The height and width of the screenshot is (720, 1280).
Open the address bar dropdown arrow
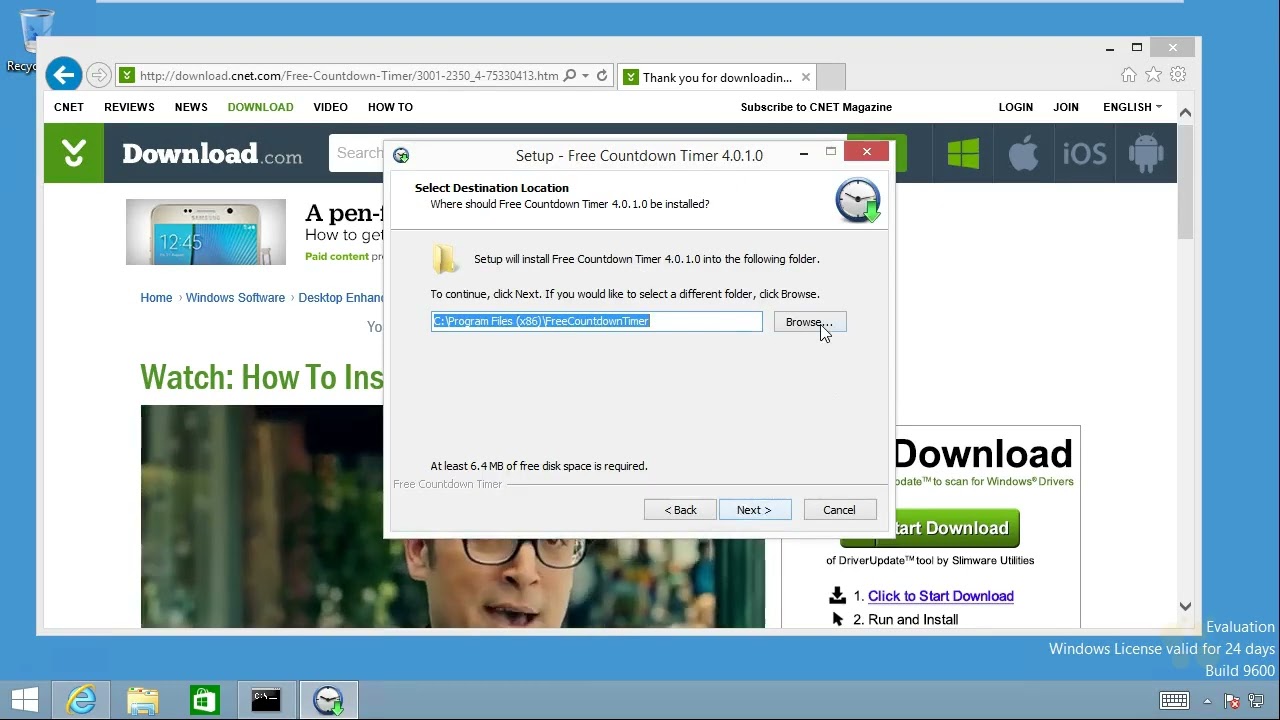(x=585, y=76)
